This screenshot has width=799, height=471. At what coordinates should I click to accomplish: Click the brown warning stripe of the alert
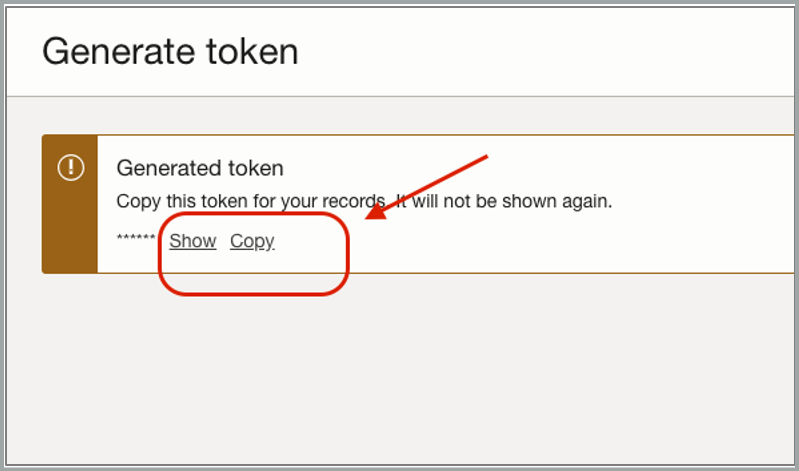[x=70, y=230]
